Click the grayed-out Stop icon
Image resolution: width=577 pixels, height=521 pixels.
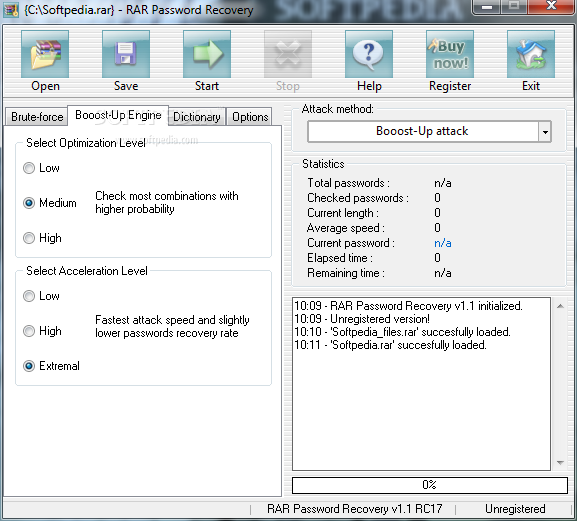pos(288,54)
